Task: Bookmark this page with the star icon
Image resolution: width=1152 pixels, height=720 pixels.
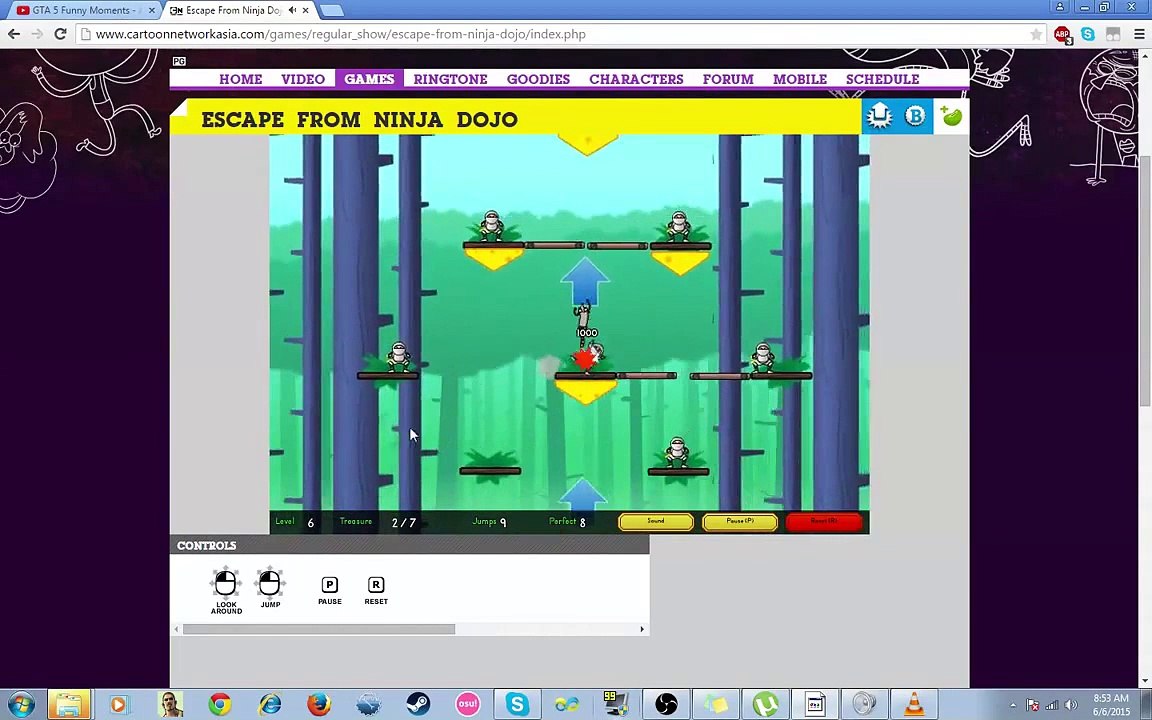Action: click(x=1037, y=34)
